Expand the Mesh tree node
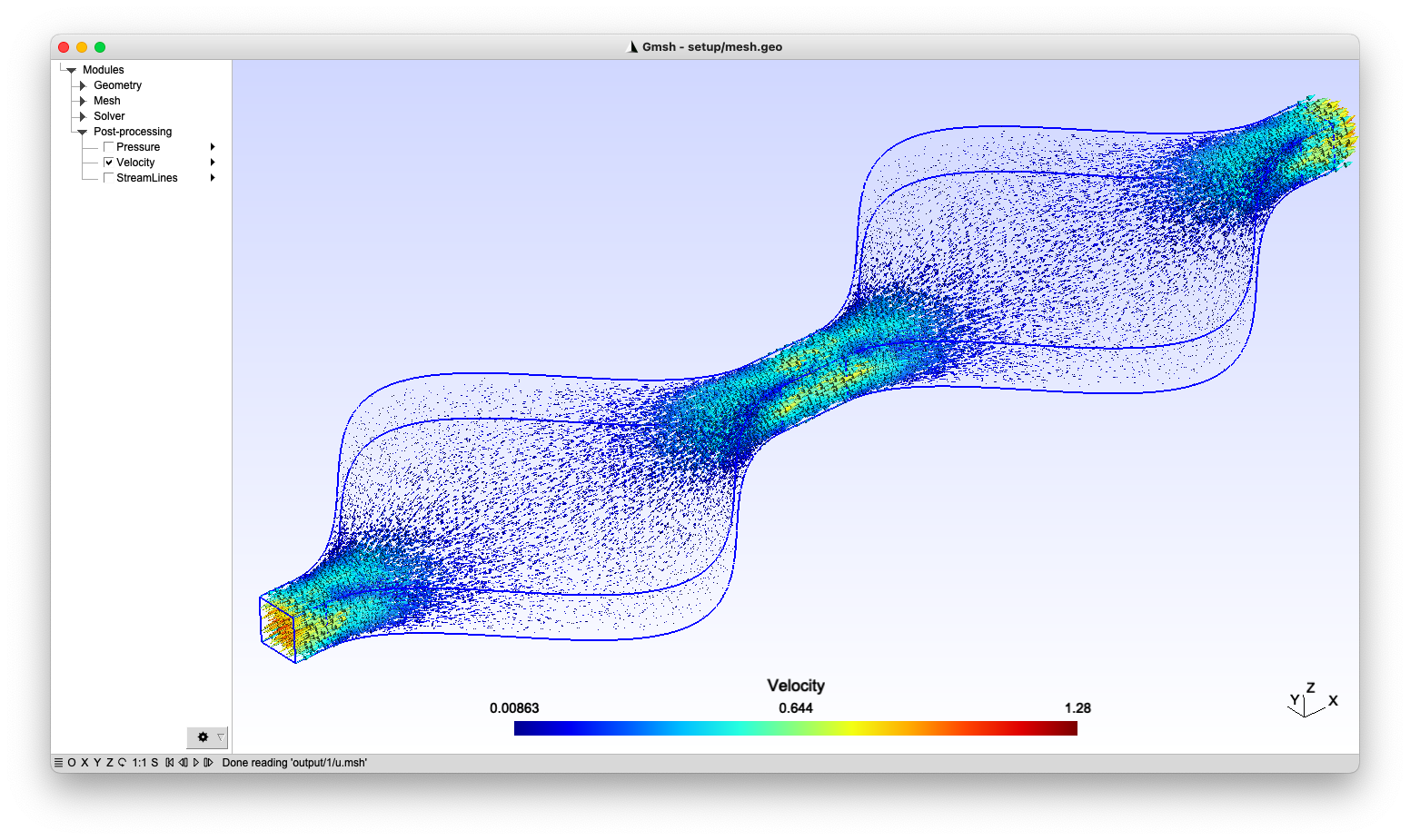This screenshot has width=1410, height=840. (x=83, y=101)
